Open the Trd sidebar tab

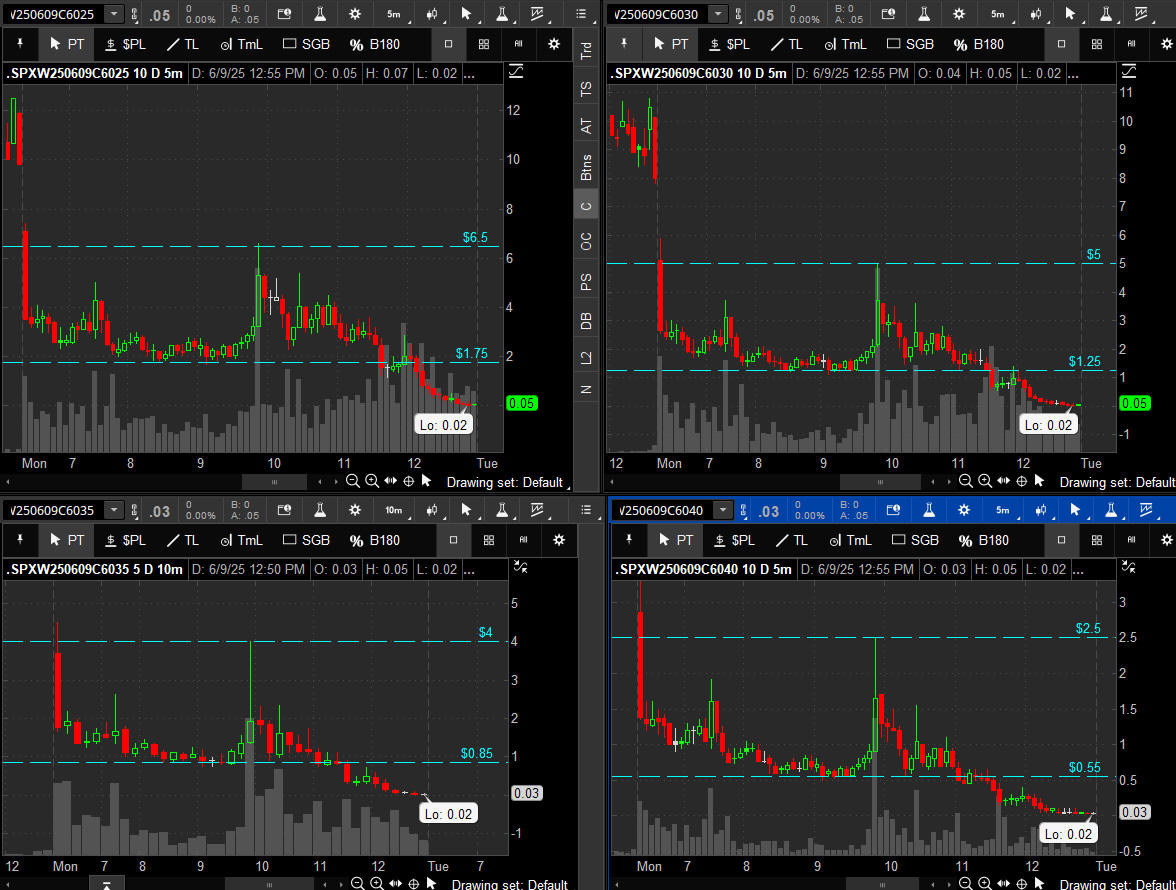click(586, 51)
